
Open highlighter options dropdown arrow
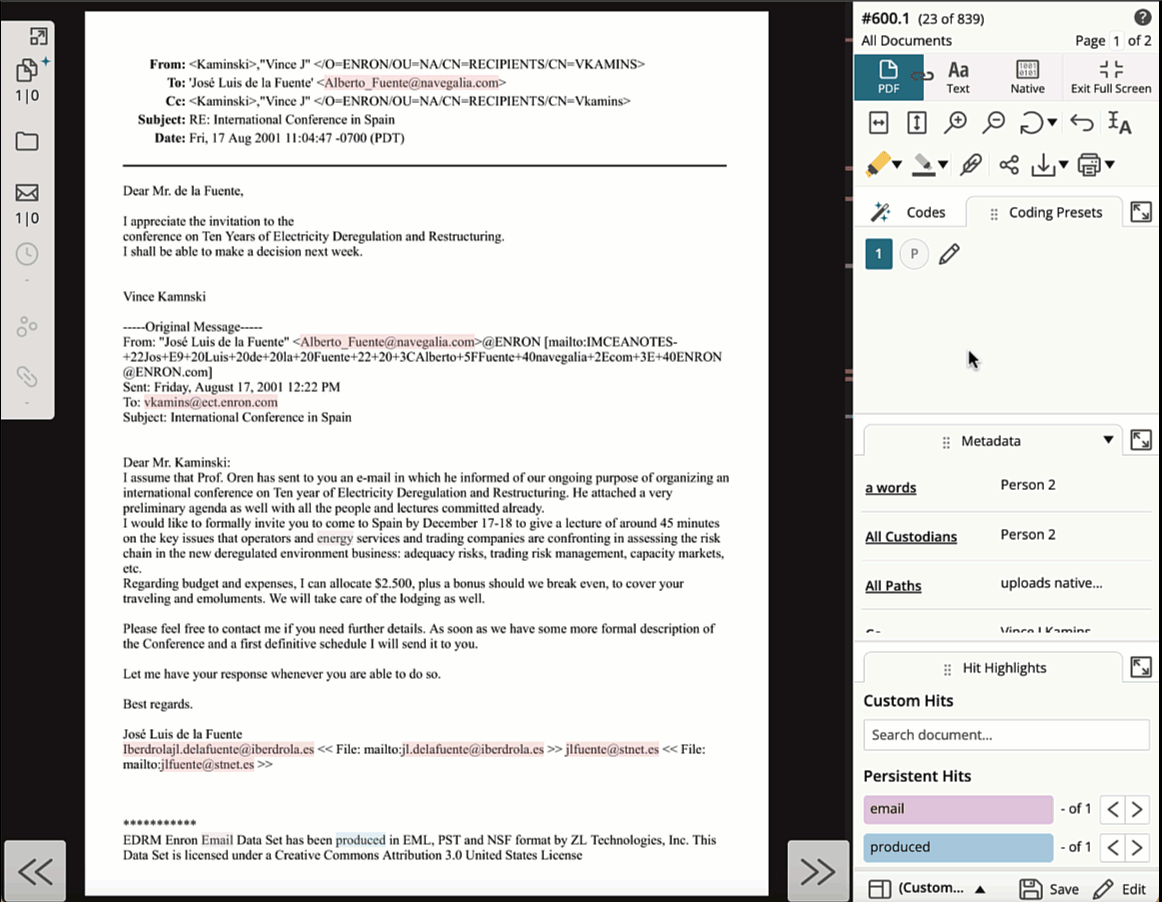pyautogui.click(x=897, y=165)
